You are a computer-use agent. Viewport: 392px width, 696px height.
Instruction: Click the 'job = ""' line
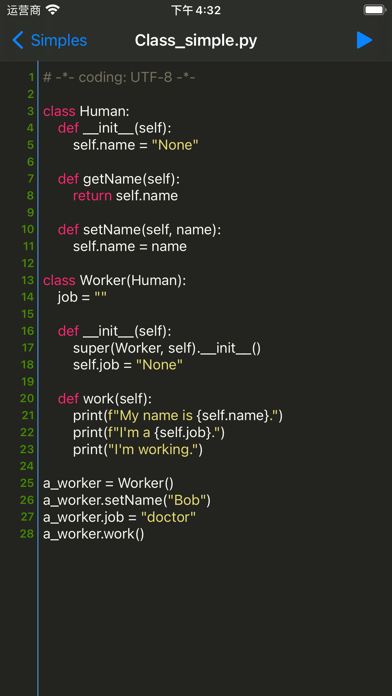click(x=82, y=297)
